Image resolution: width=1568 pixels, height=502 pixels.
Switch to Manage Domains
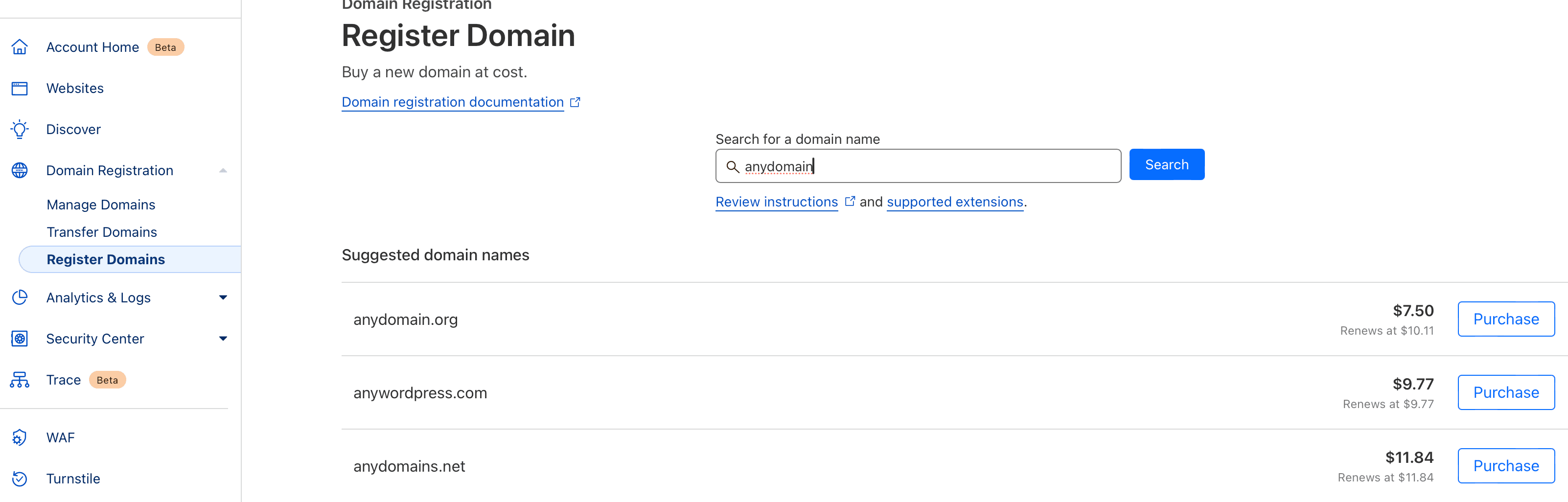point(101,205)
